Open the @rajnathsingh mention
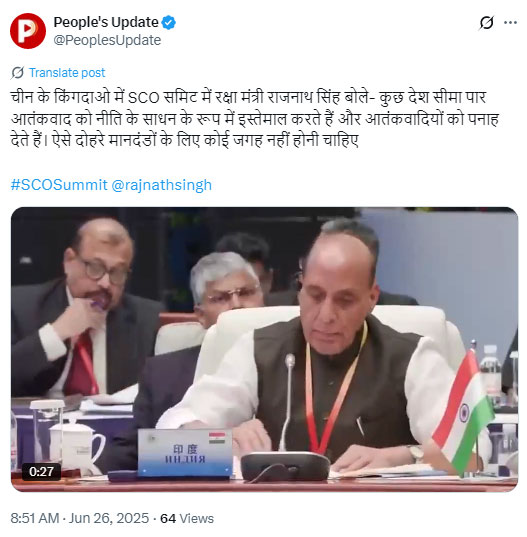 (x=162, y=185)
